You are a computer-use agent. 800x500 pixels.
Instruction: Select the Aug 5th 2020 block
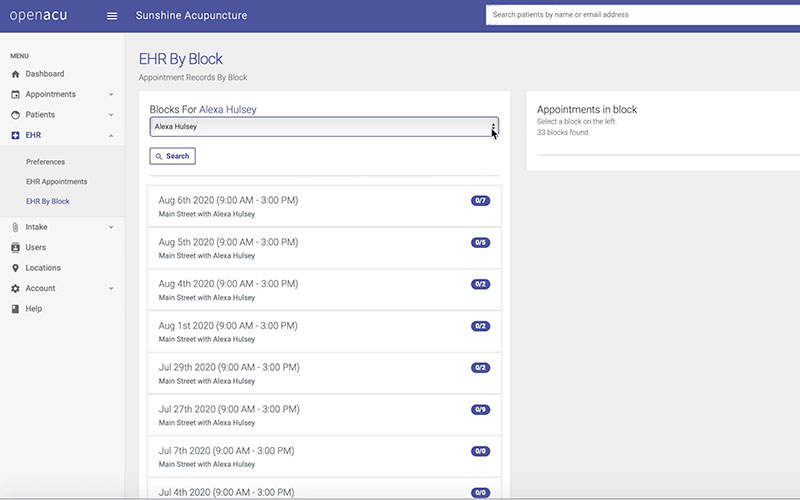[x=324, y=248]
